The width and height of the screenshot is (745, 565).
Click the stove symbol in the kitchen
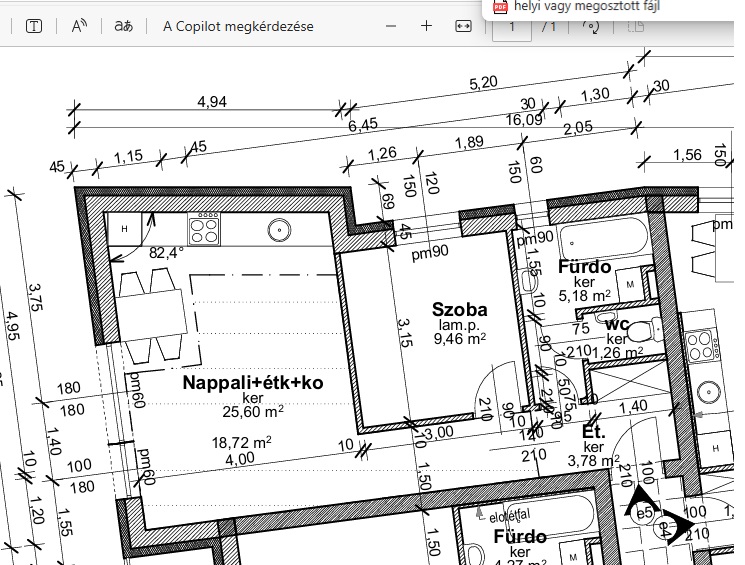[204, 230]
